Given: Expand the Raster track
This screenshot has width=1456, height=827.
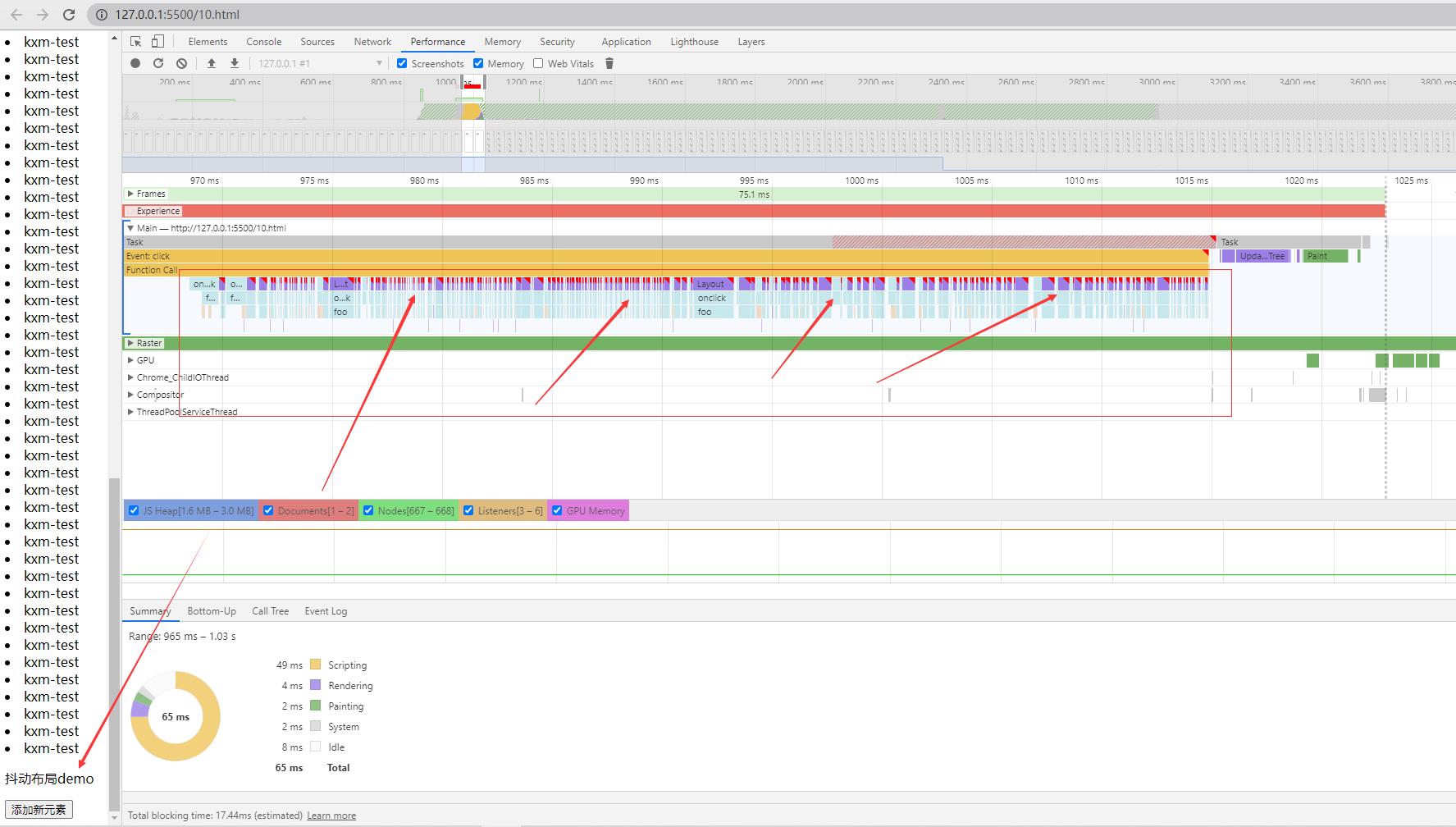Looking at the screenshot, I should point(130,343).
